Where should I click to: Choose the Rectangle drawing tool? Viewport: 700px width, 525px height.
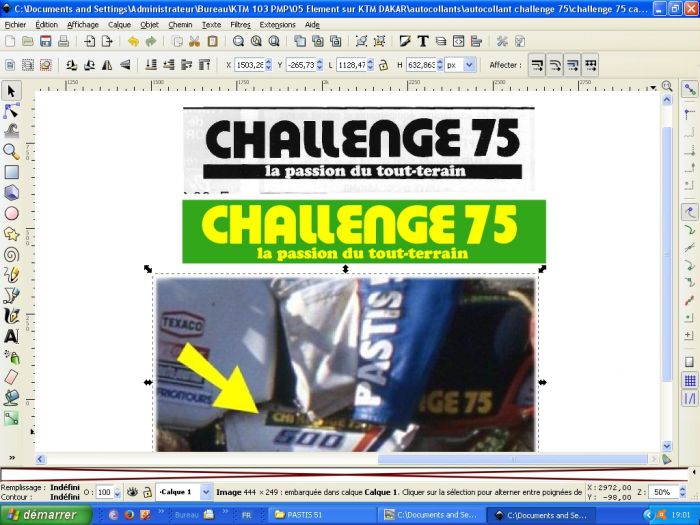click(x=11, y=172)
